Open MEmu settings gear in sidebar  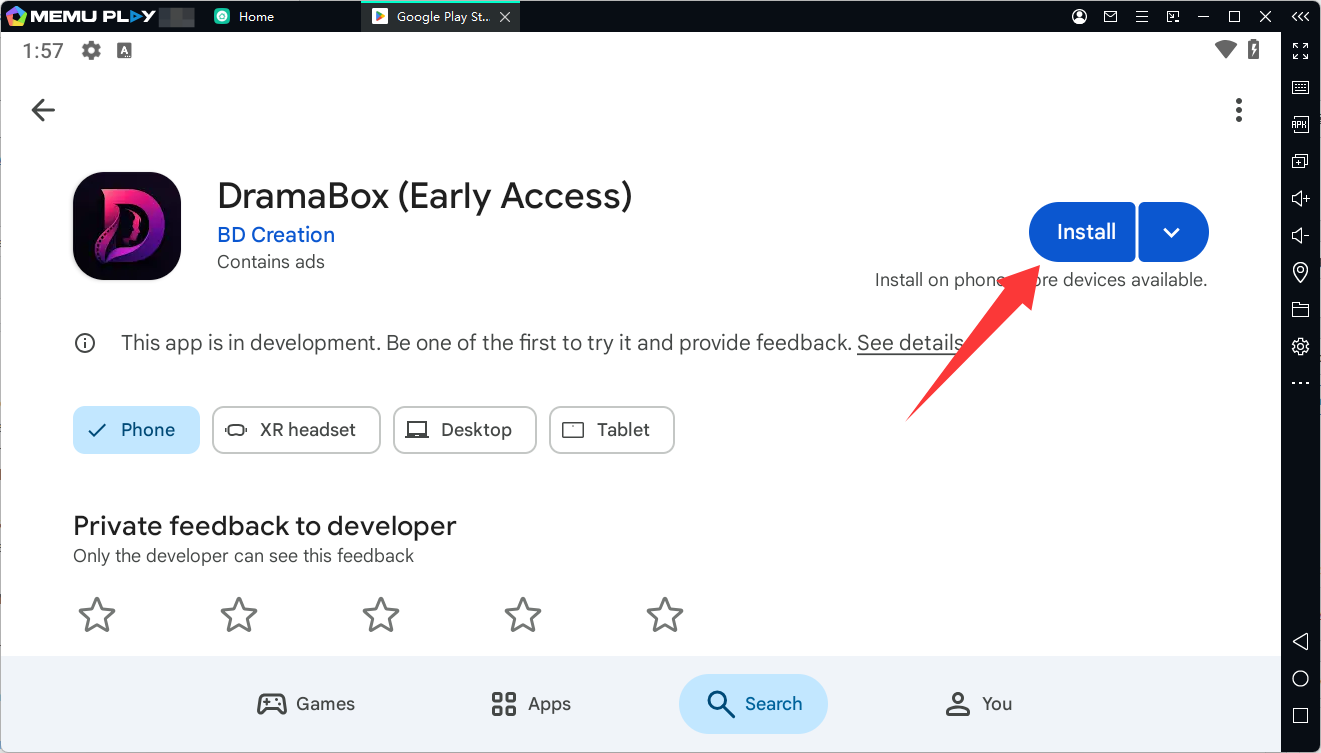tap(1300, 346)
